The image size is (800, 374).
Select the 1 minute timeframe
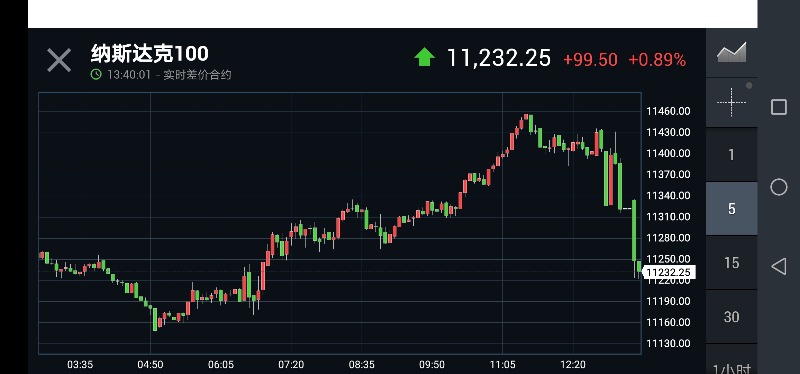pyautogui.click(x=731, y=155)
